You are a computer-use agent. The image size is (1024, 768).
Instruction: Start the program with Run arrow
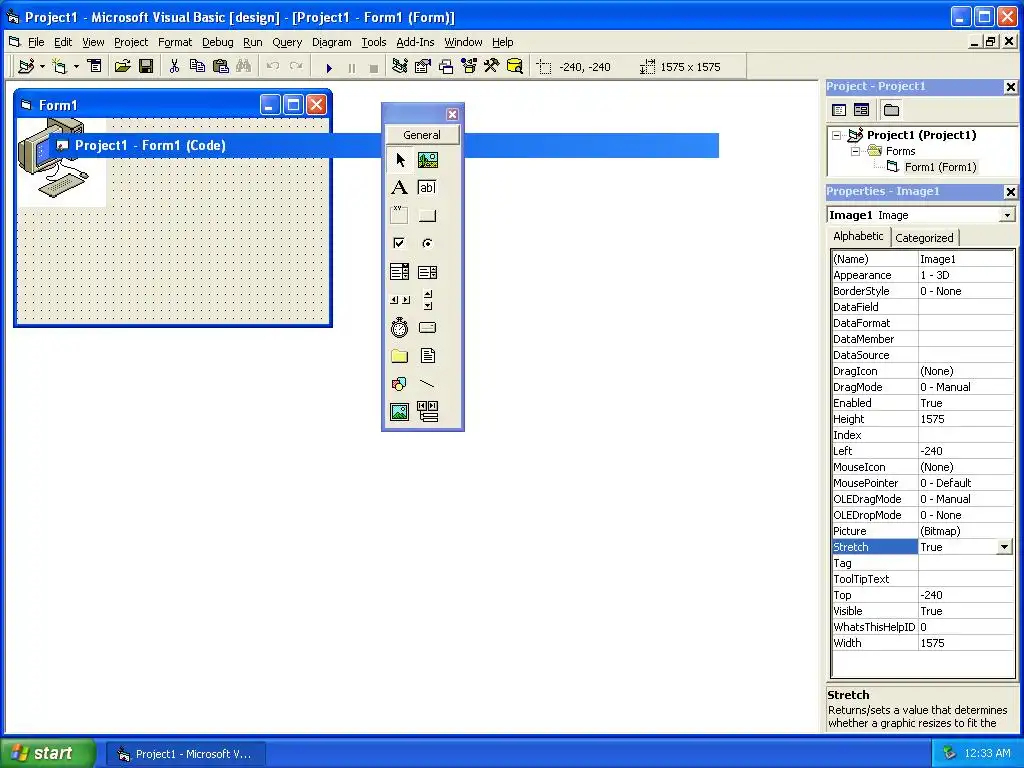[x=329, y=67]
